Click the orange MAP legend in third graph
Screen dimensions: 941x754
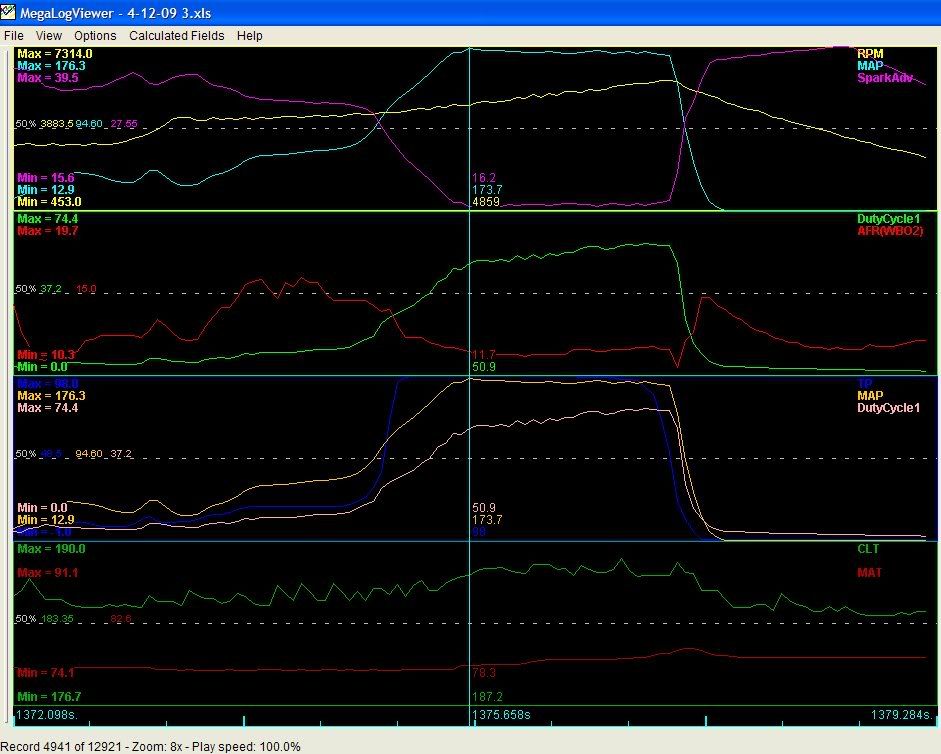click(x=870, y=396)
